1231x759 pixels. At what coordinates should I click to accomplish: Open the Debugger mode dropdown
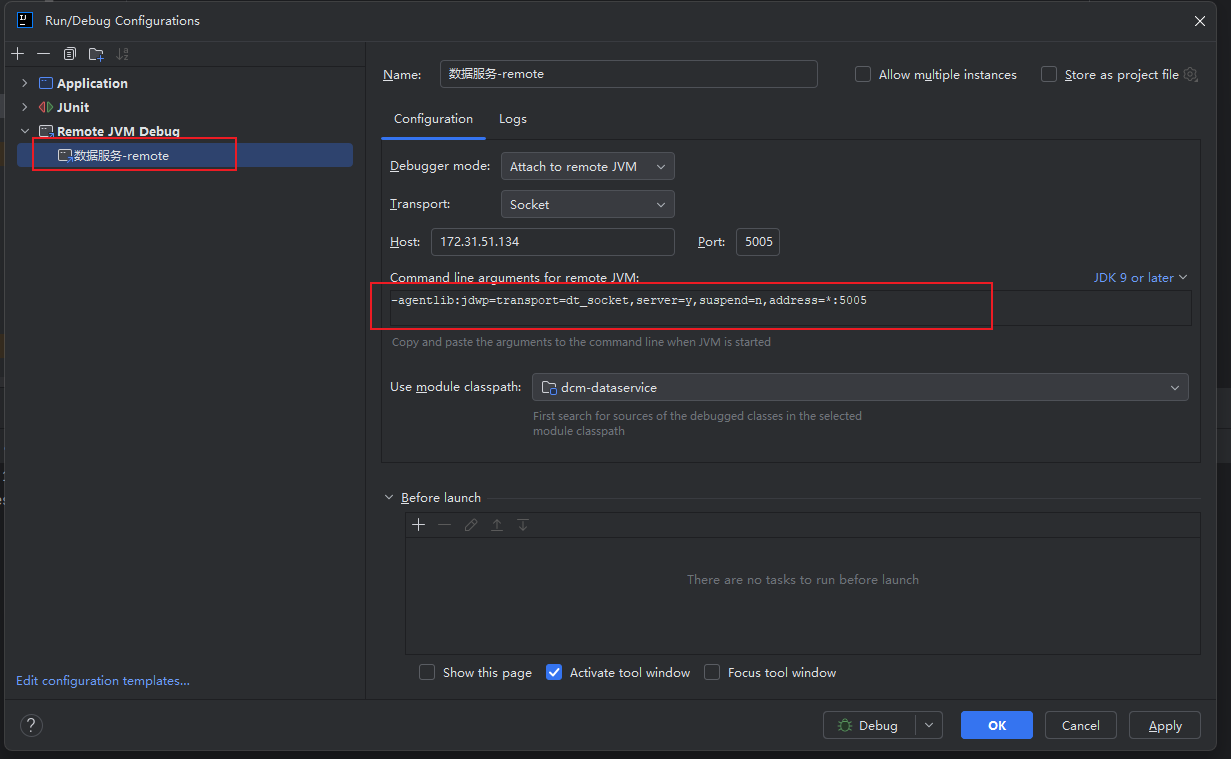coord(587,167)
